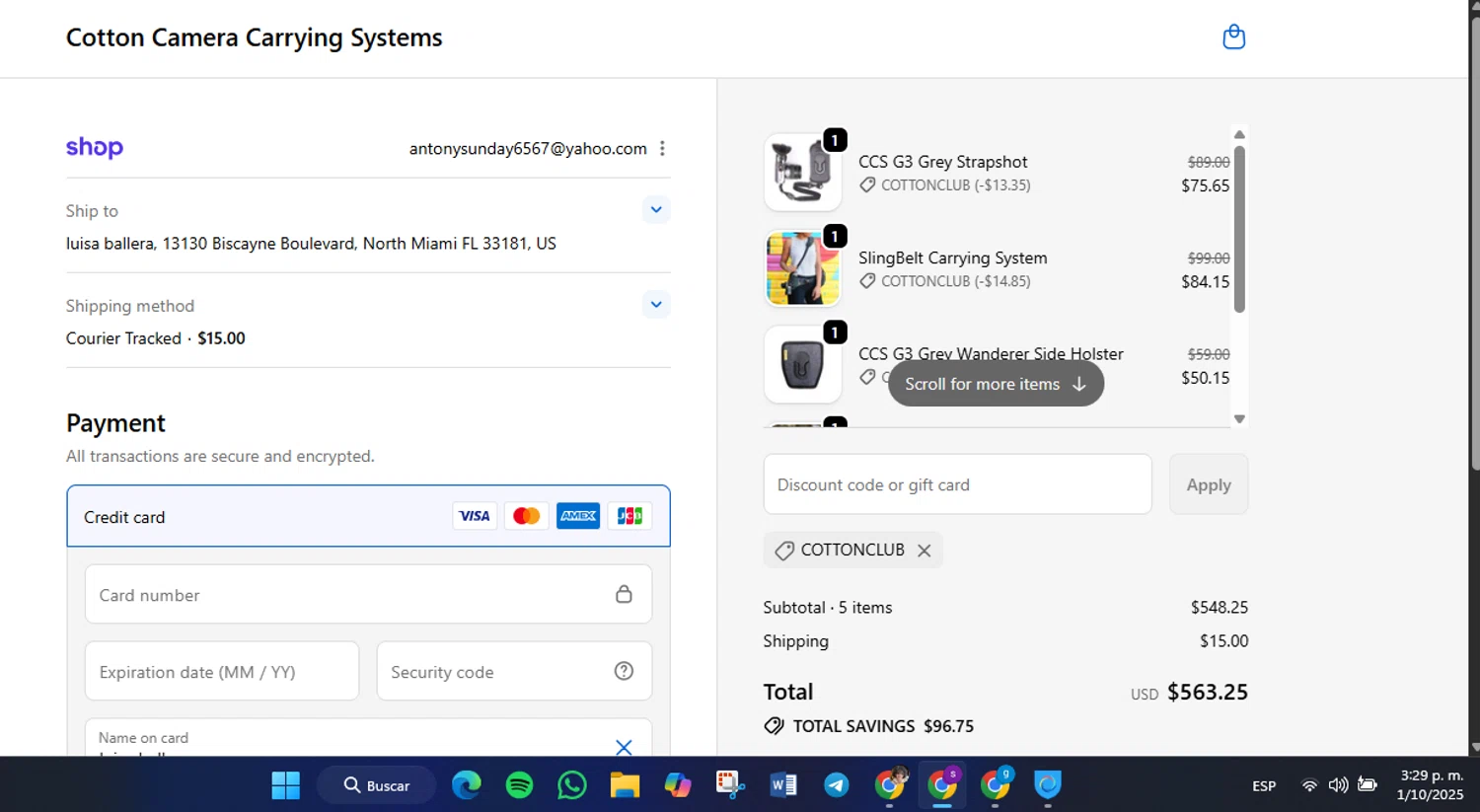1480x812 pixels.
Task: Click the Payment section heading
Action: click(x=115, y=423)
